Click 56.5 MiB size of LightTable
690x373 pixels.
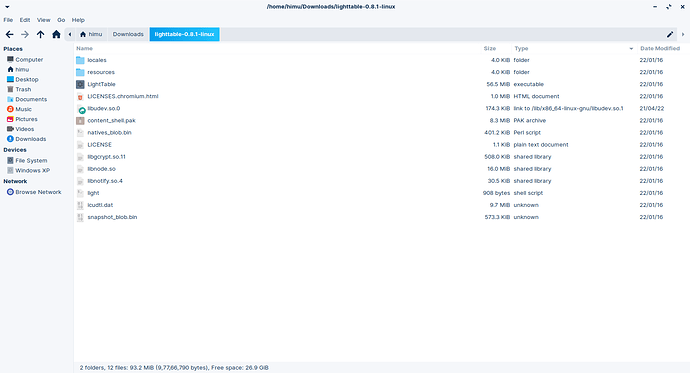498,84
